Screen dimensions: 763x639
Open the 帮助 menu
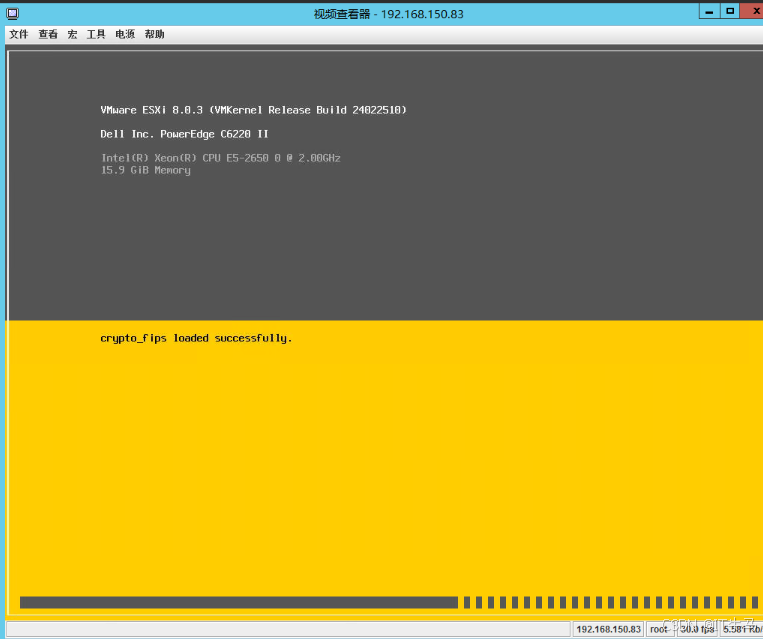pos(154,34)
